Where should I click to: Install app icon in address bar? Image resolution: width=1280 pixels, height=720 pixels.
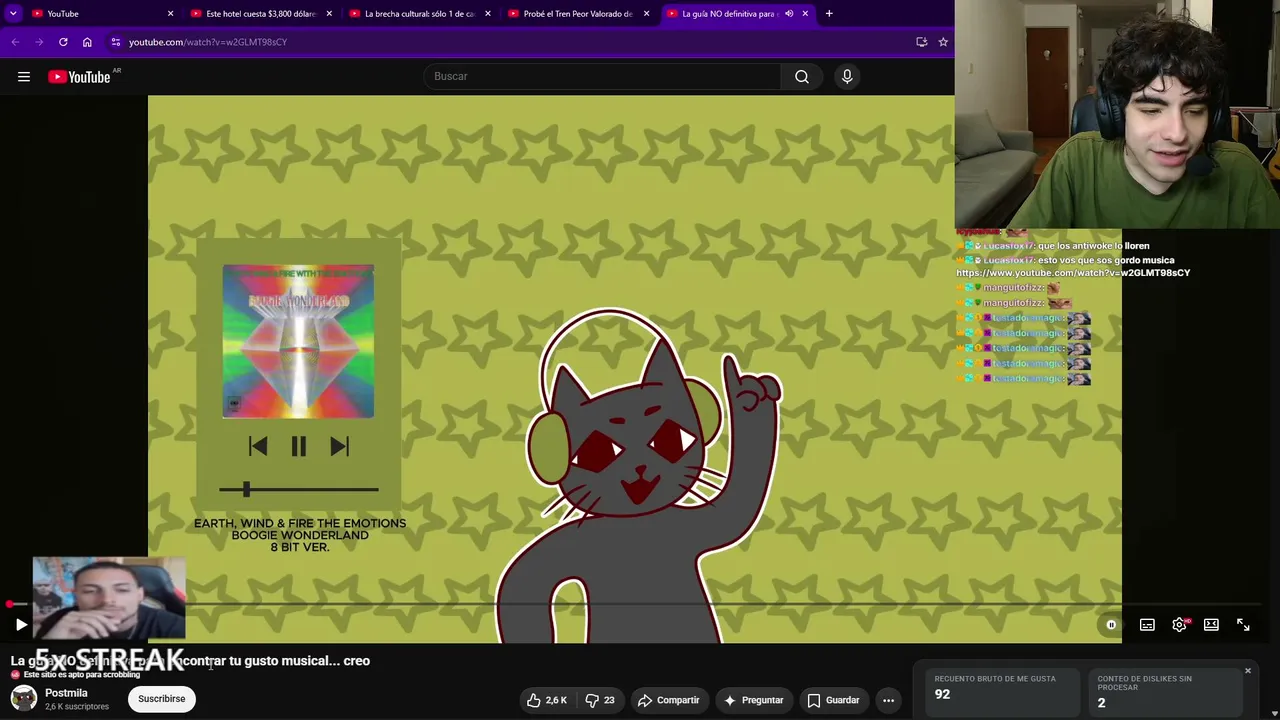click(922, 42)
